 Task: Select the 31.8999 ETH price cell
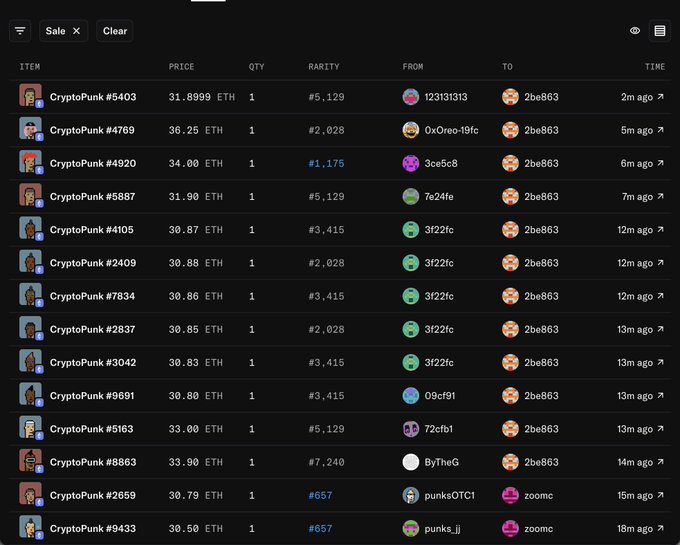click(202, 97)
